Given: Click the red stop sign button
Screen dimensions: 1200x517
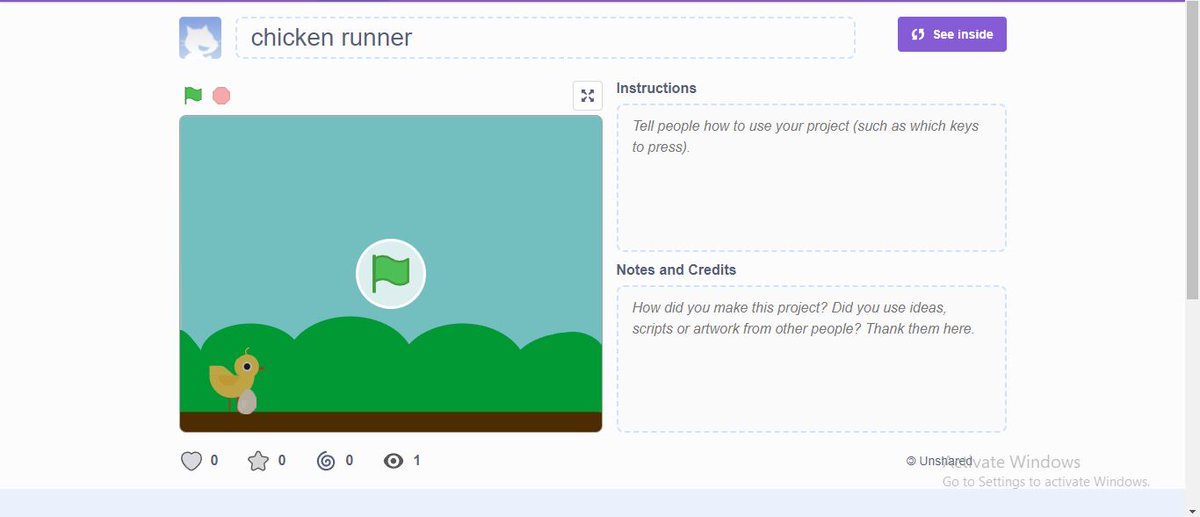Looking at the screenshot, I should click(x=222, y=96).
